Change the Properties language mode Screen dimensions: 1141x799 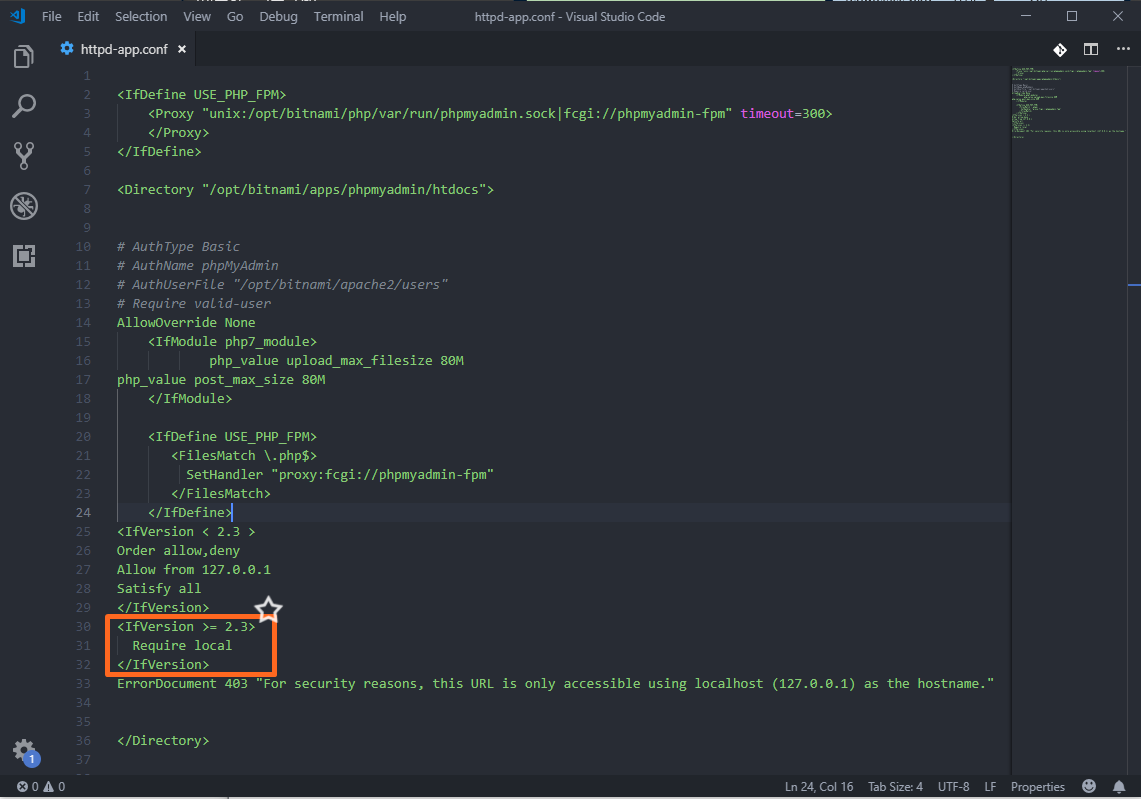click(1037, 787)
